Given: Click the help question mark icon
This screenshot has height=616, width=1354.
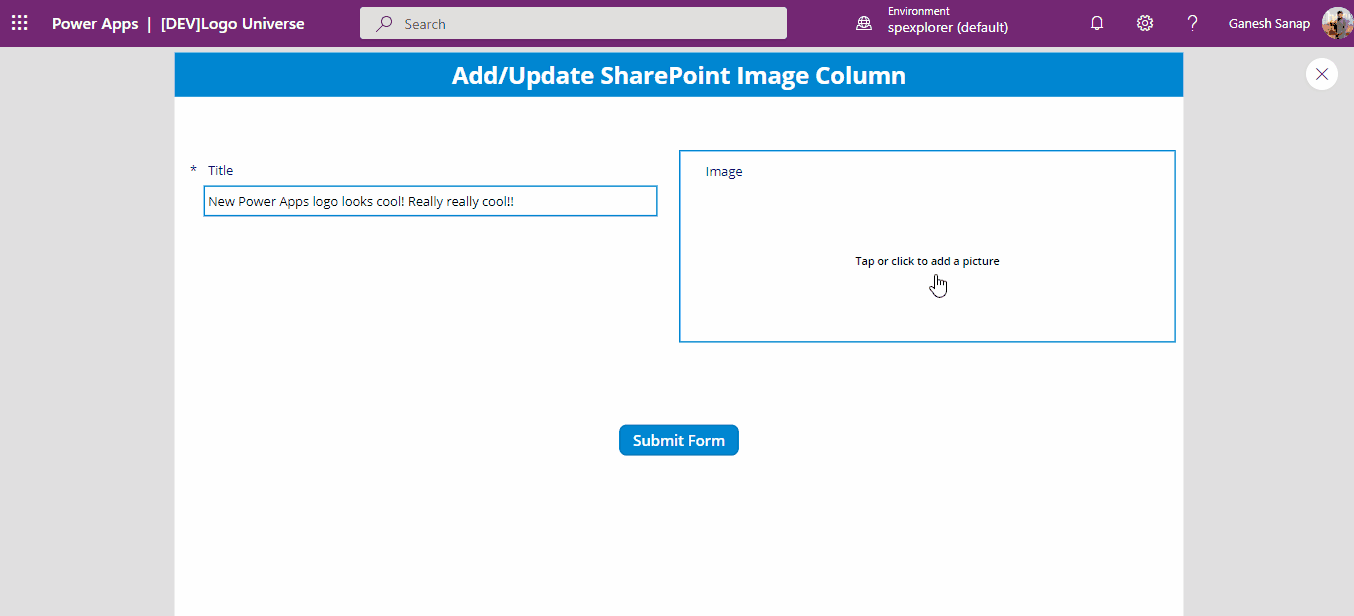Looking at the screenshot, I should coord(1192,22).
